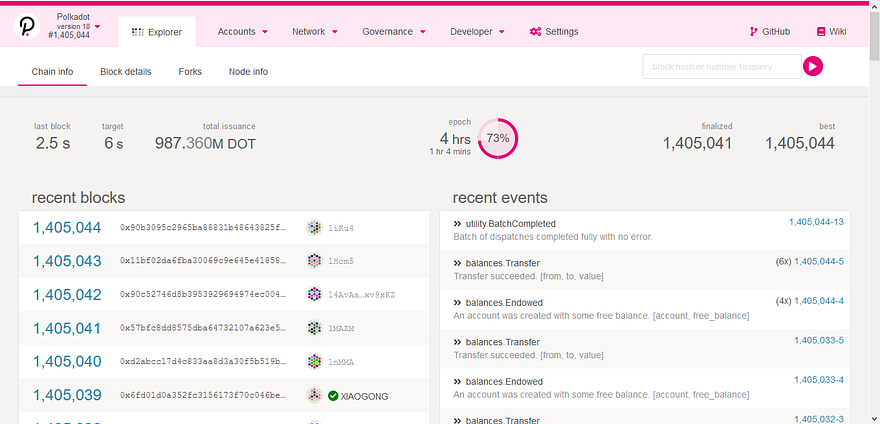Image resolution: width=880 pixels, height=424 pixels.
Task: Select the Chain info tab
Action: [x=52, y=72]
